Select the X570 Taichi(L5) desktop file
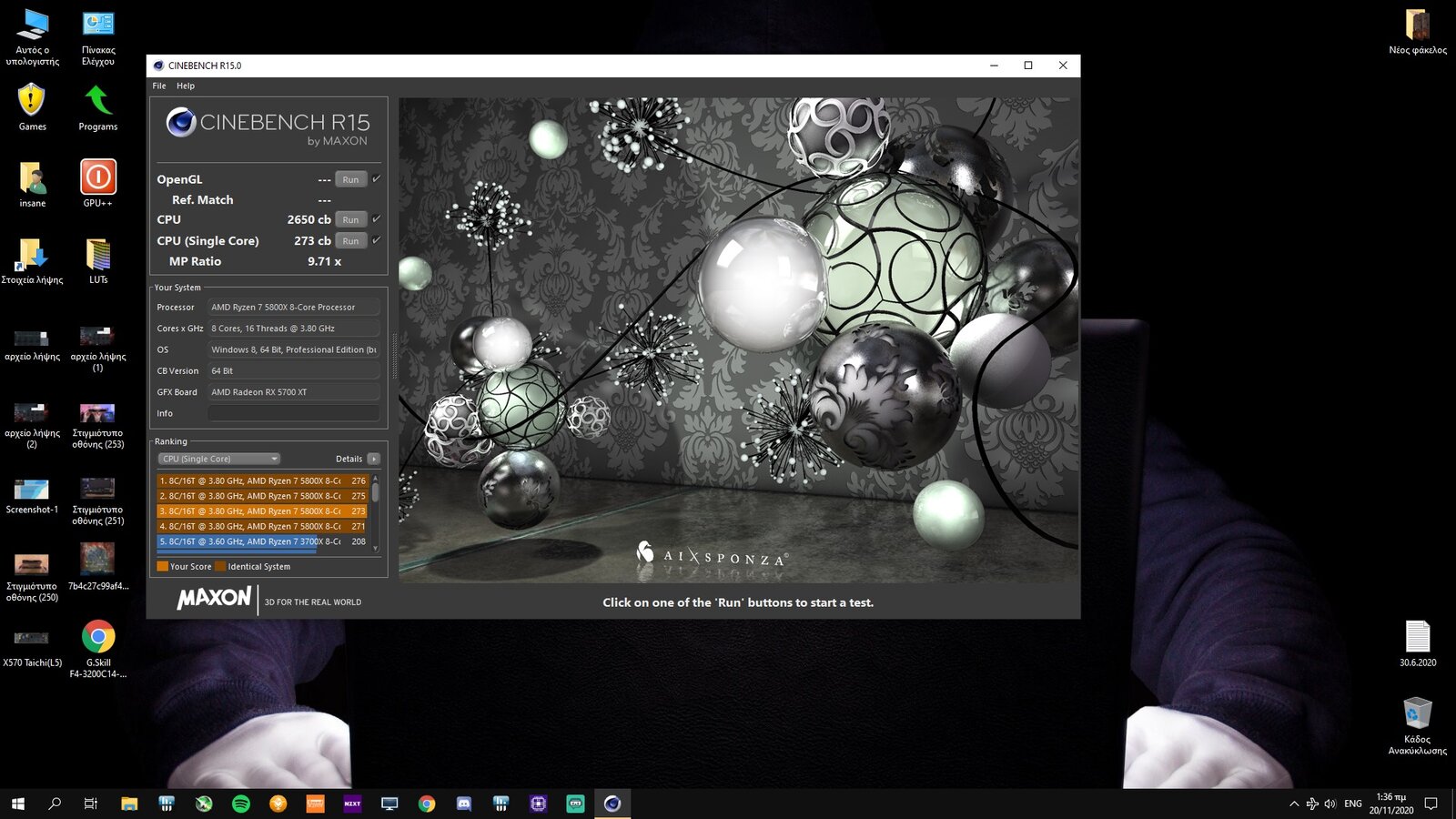This screenshot has width=1456, height=819. click(33, 648)
